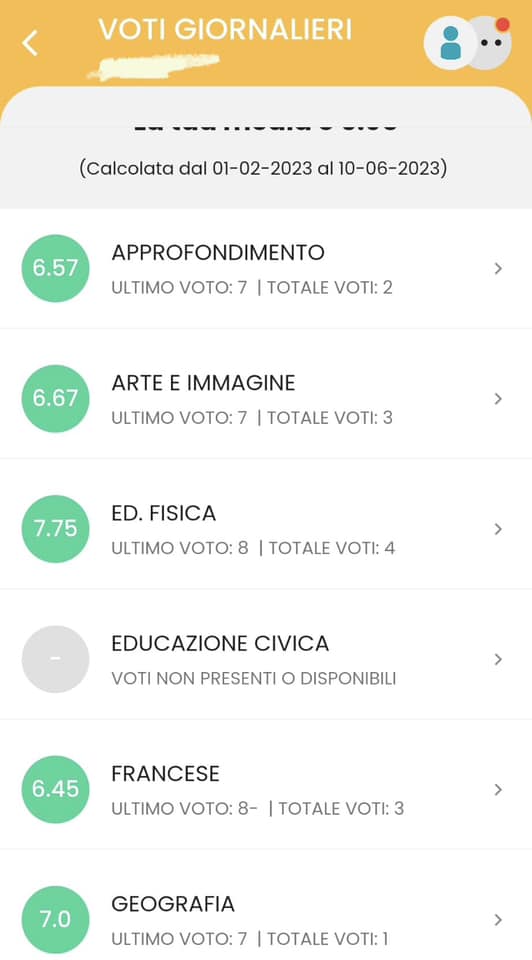Expand Ed. Fisica with its right chevron
This screenshot has height=960, width=532.
(x=498, y=529)
